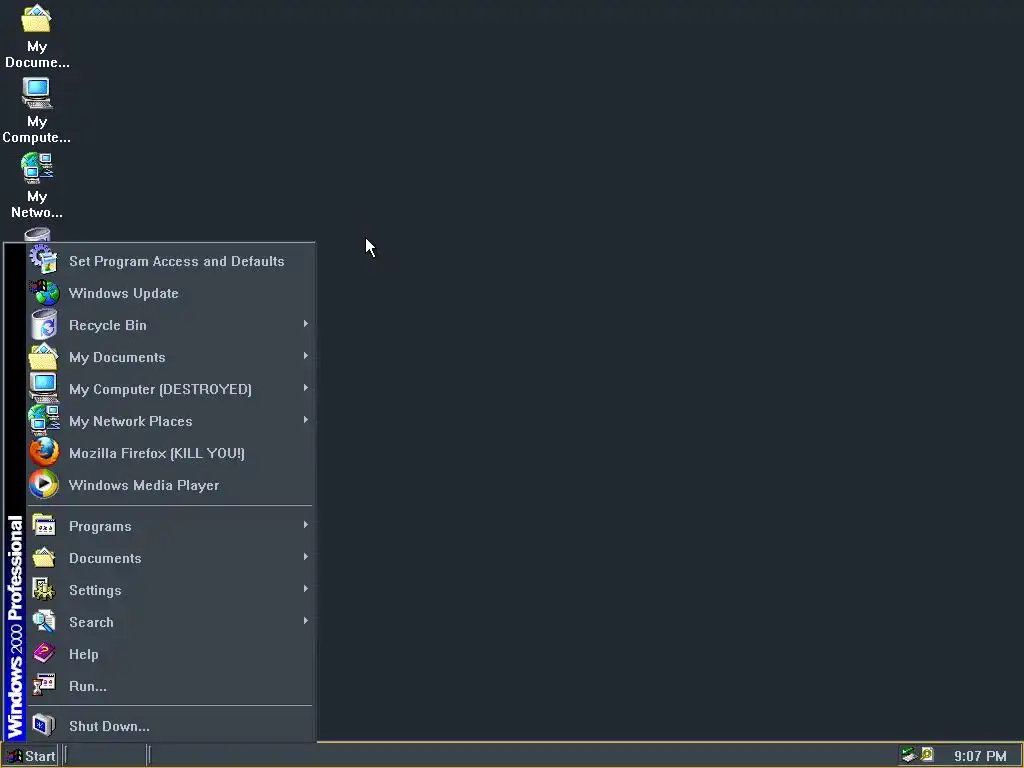Select the Help menu entry
The width and height of the screenshot is (1024, 768).
click(x=170, y=654)
